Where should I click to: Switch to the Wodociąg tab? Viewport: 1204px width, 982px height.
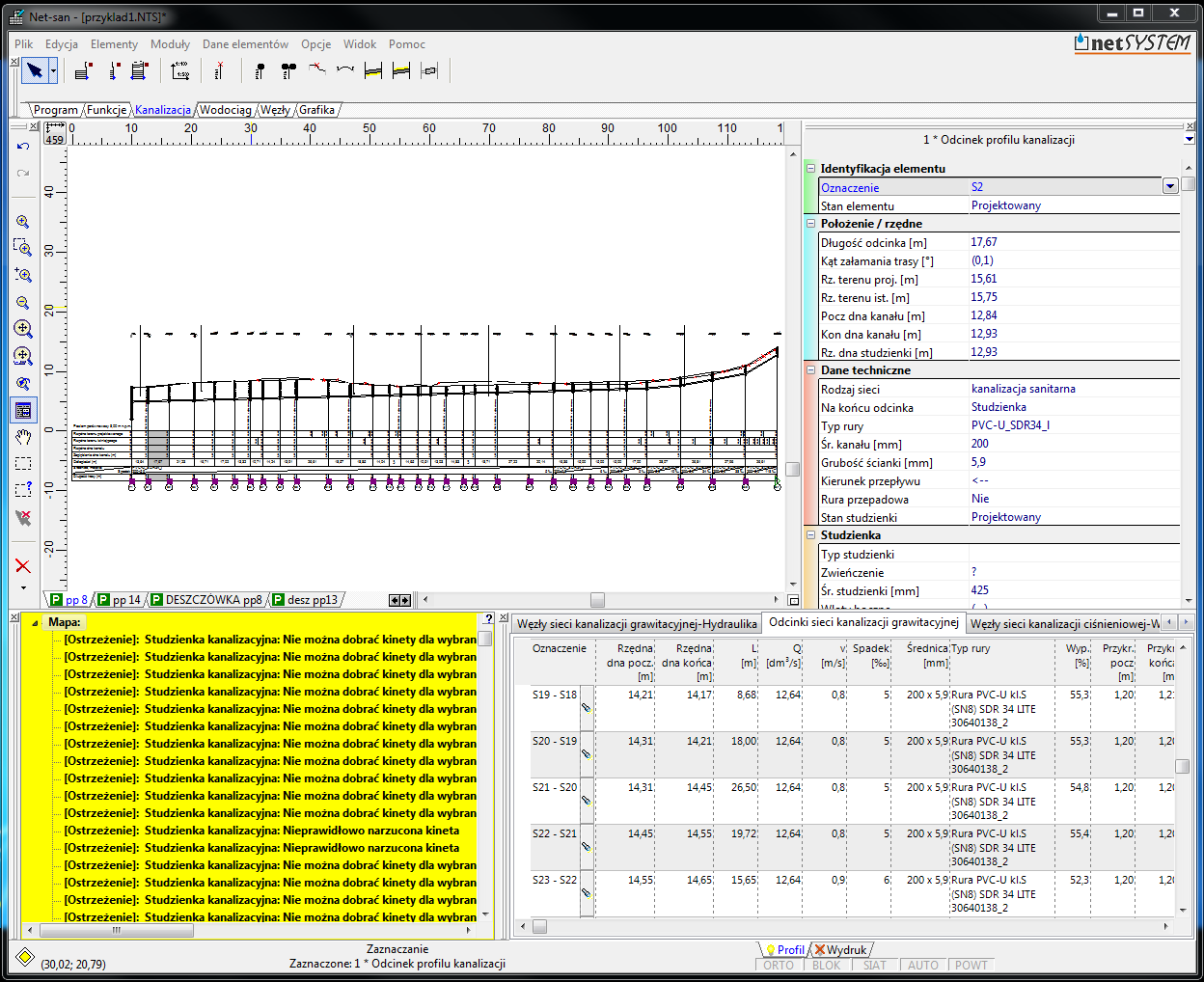click(x=225, y=110)
